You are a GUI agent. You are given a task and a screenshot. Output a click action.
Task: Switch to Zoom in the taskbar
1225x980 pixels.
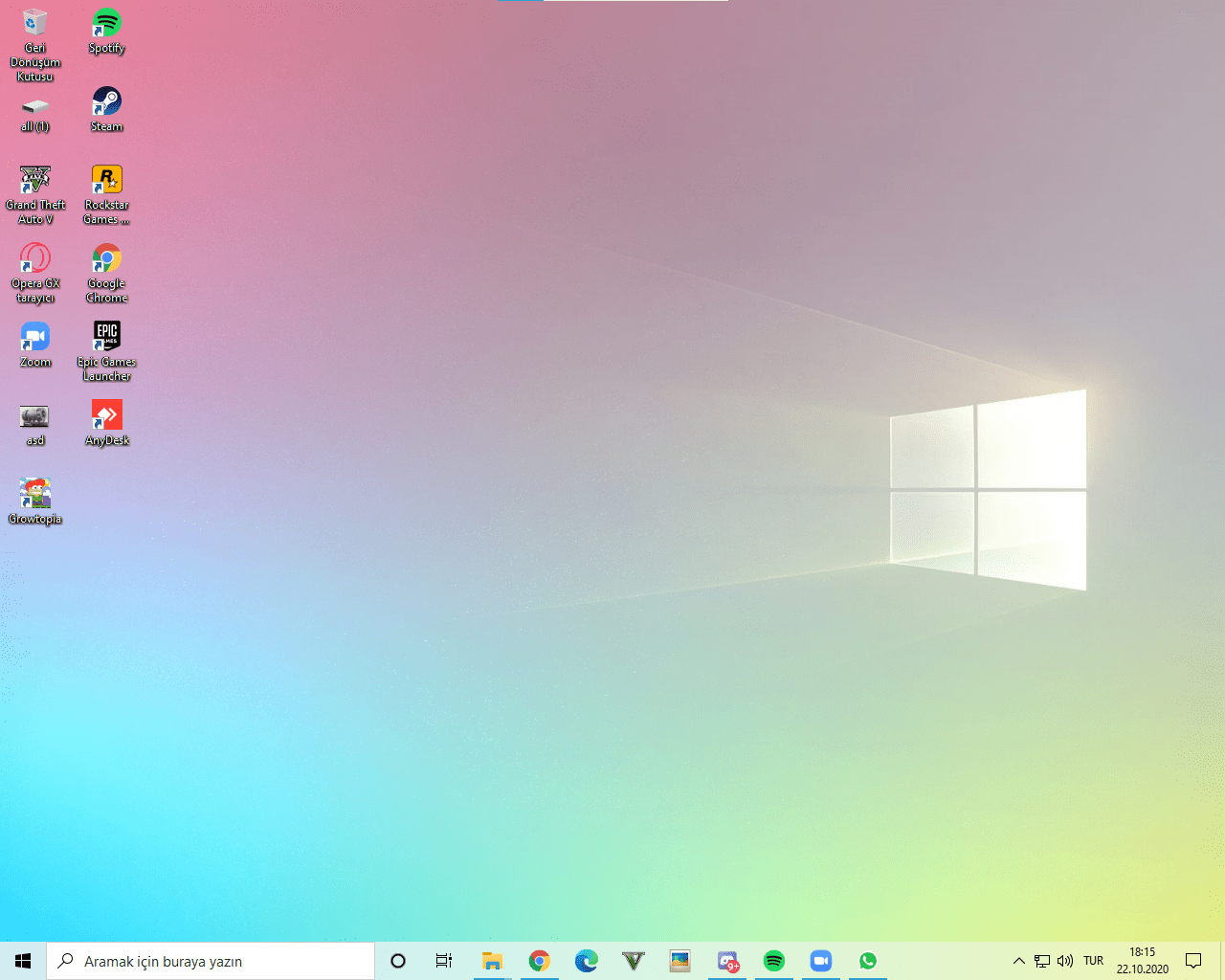point(821,961)
